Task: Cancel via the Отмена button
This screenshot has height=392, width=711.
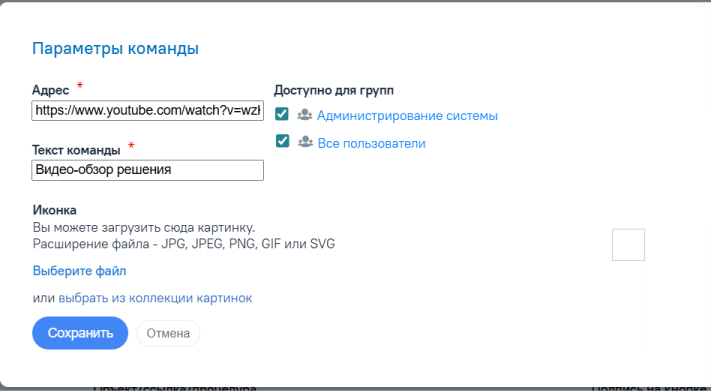Action: click(168, 333)
